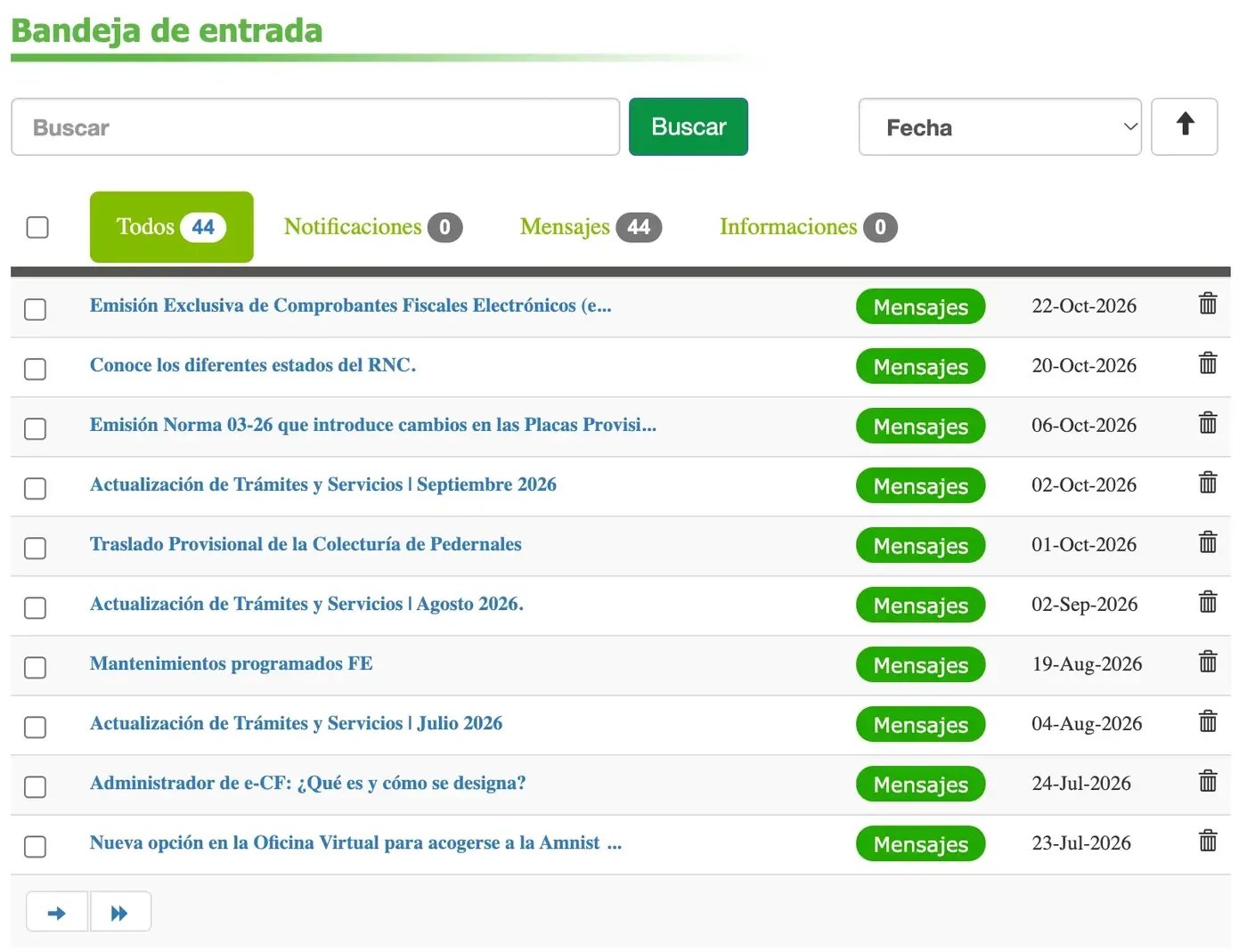1247x952 pixels.
Task: Open 'Mantenimientos programados FE' message
Action: [x=232, y=663]
